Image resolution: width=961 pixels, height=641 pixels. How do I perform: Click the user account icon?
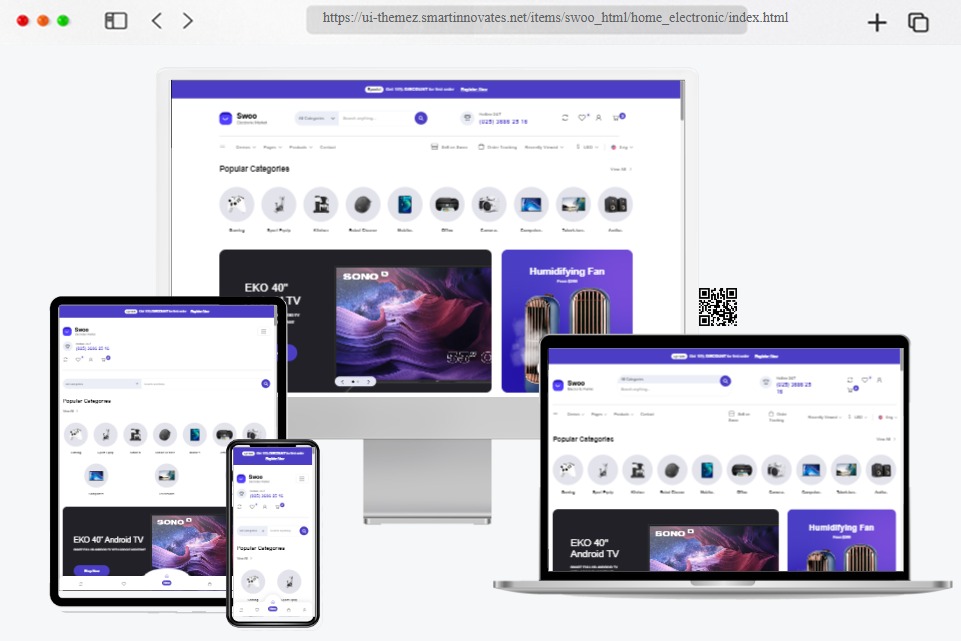coord(598,118)
